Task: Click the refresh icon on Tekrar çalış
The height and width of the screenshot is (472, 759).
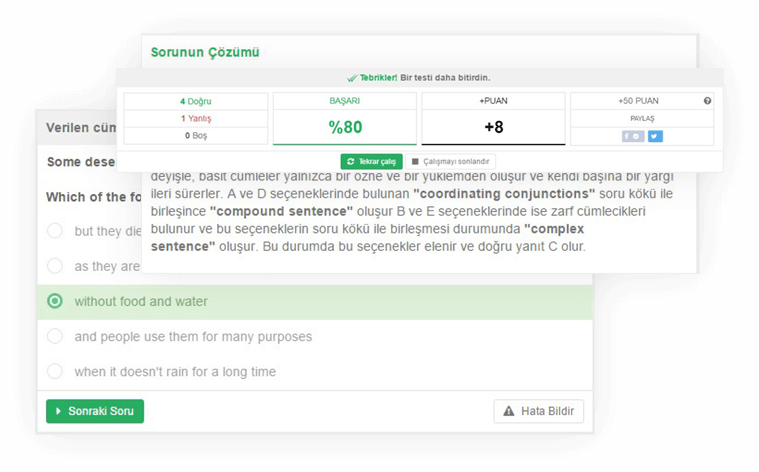Action: tap(350, 161)
